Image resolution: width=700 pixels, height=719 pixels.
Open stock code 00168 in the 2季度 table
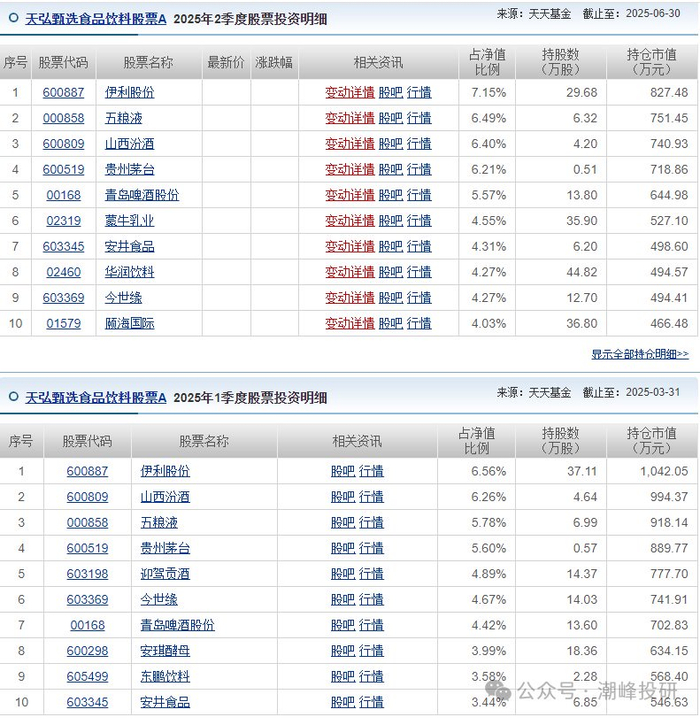[63, 195]
